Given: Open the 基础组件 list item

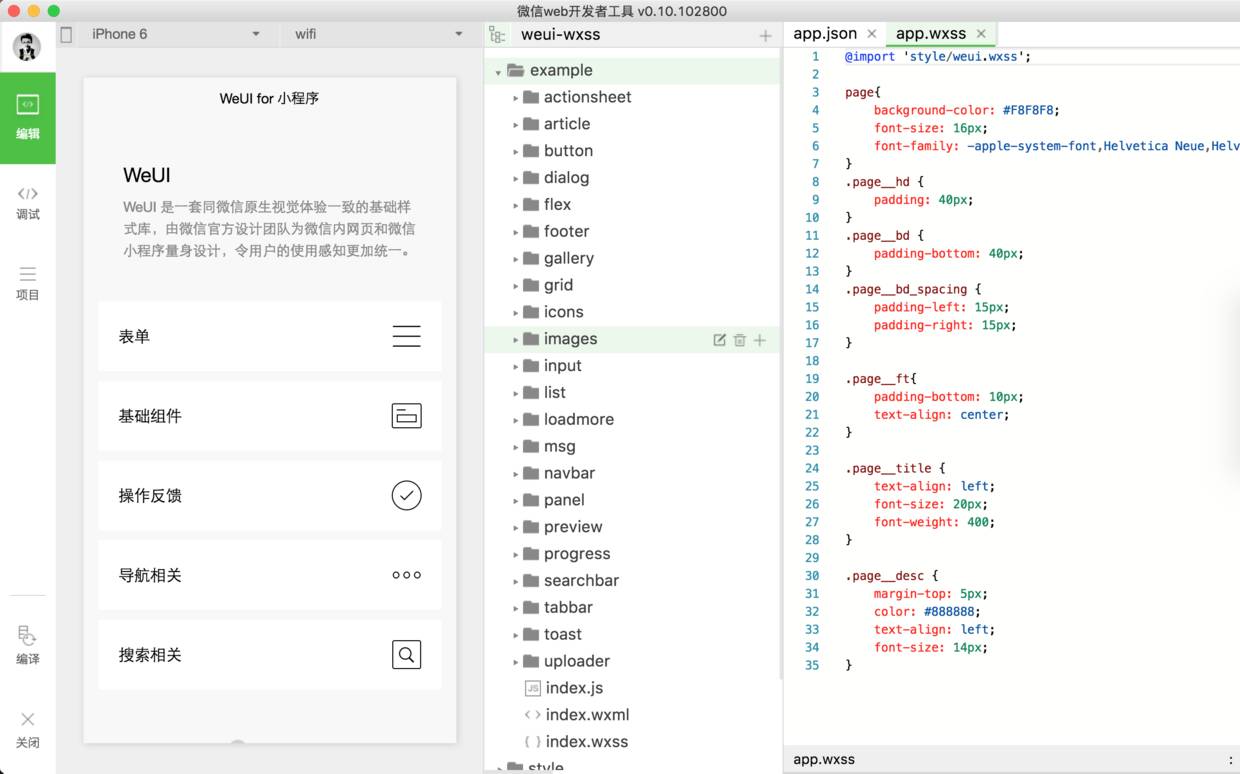Looking at the screenshot, I should pyautogui.click(x=270, y=416).
